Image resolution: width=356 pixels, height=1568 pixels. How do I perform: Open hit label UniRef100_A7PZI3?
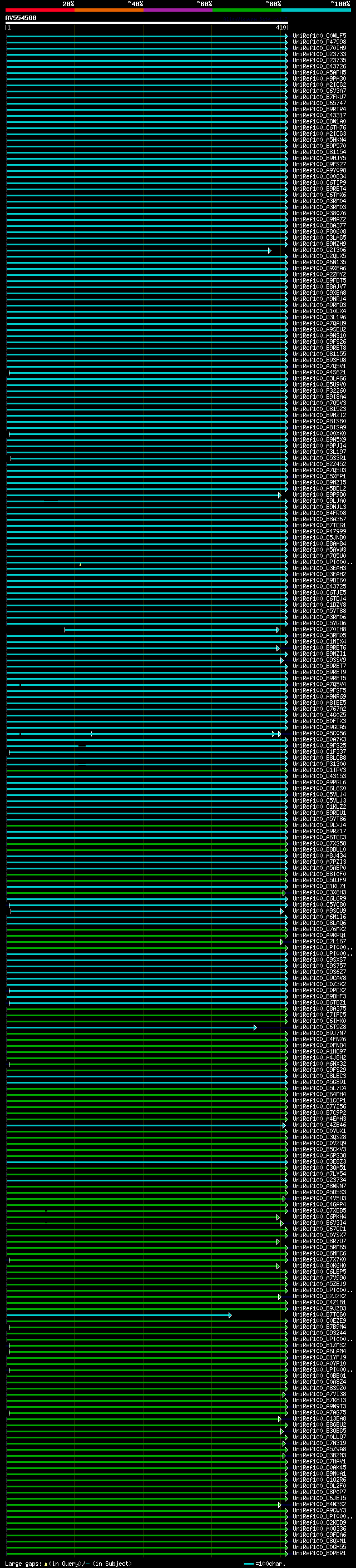coord(319,863)
